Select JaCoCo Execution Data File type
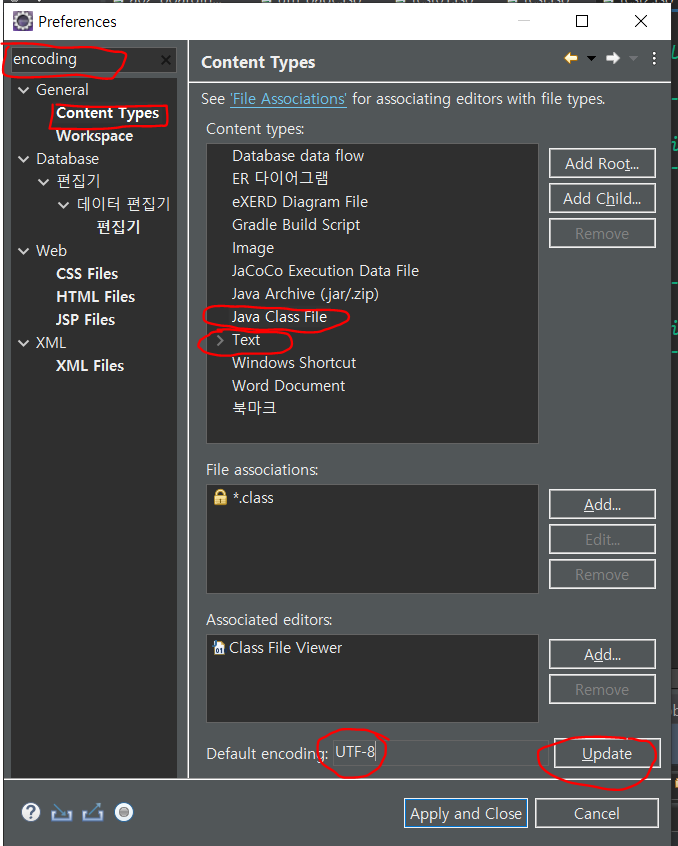Viewport: 678px width, 846px height. coord(325,271)
